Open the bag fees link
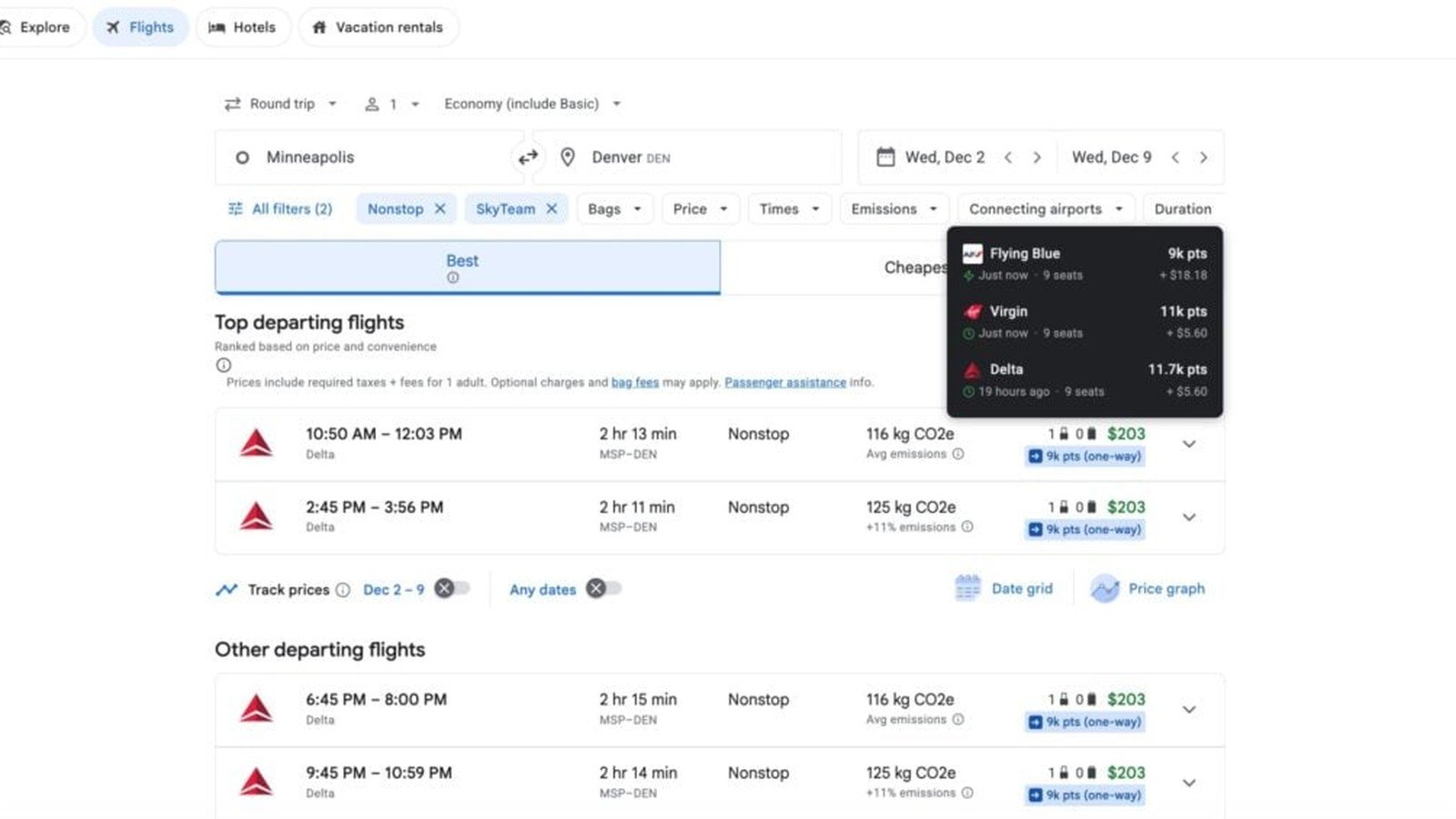Viewport: 1456px width, 819px height. point(634,382)
